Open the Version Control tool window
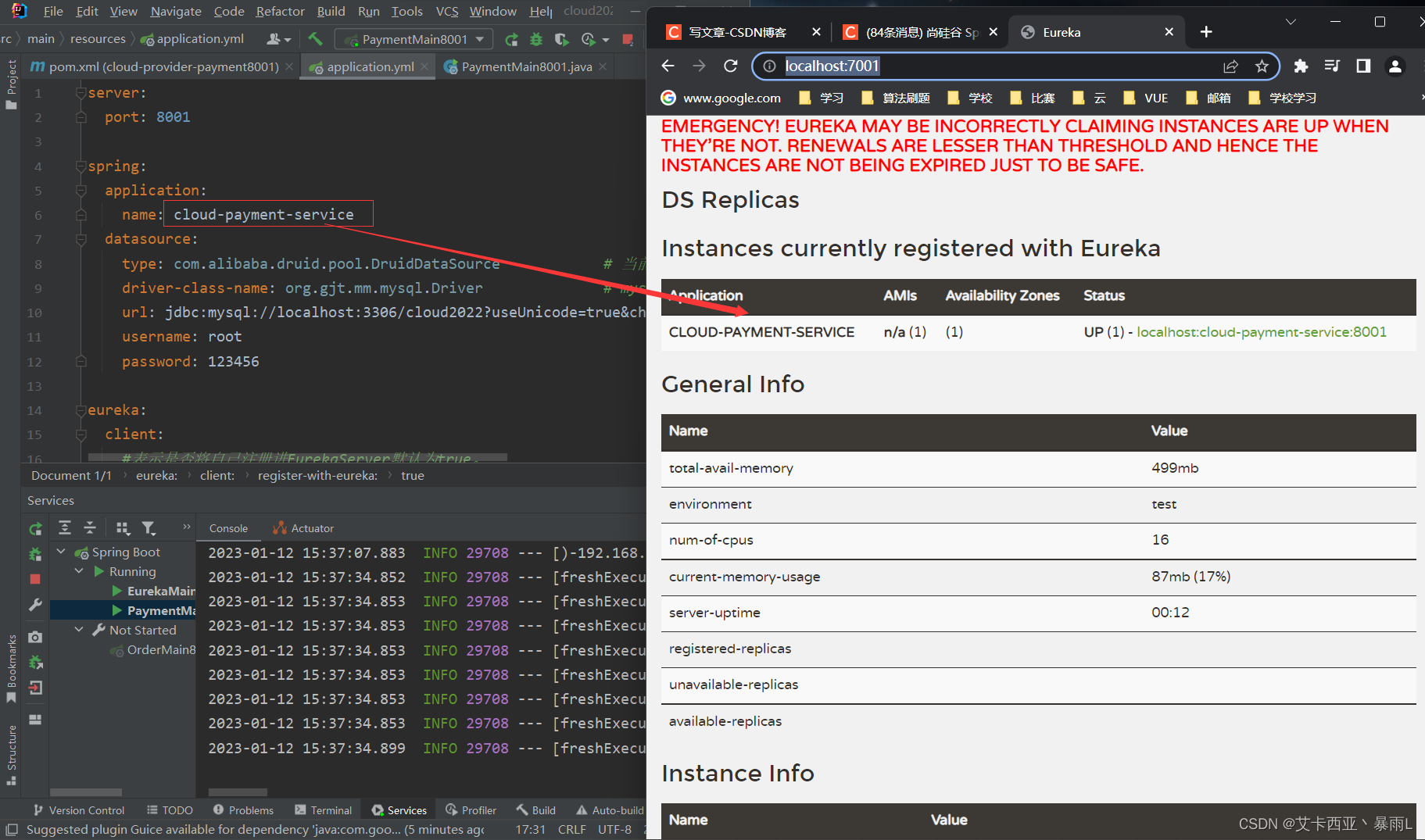This screenshot has width=1425, height=840. tap(79, 810)
